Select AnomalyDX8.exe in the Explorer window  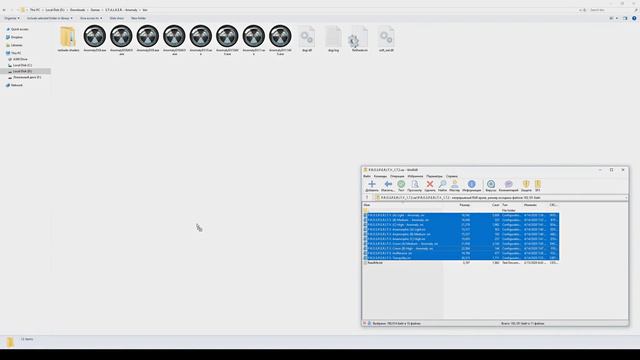tap(95, 39)
